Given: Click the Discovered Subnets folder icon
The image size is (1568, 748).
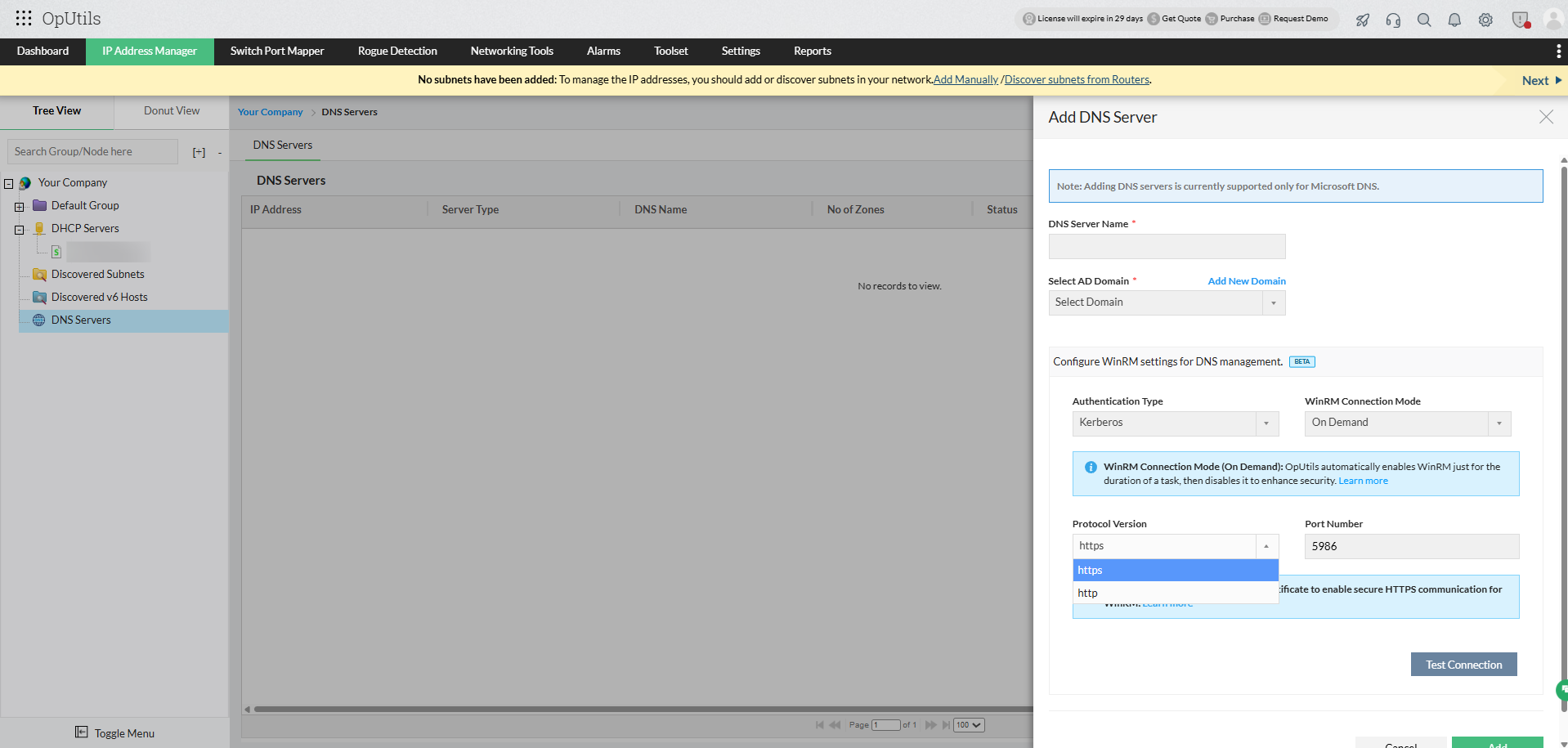Looking at the screenshot, I should coord(39,275).
